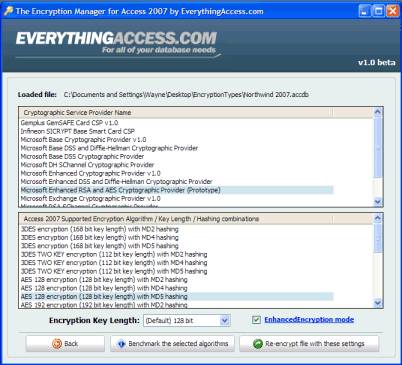Select Microsoft Enhanced RSA and AES provider

pyautogui.click(x=177, y=190)
